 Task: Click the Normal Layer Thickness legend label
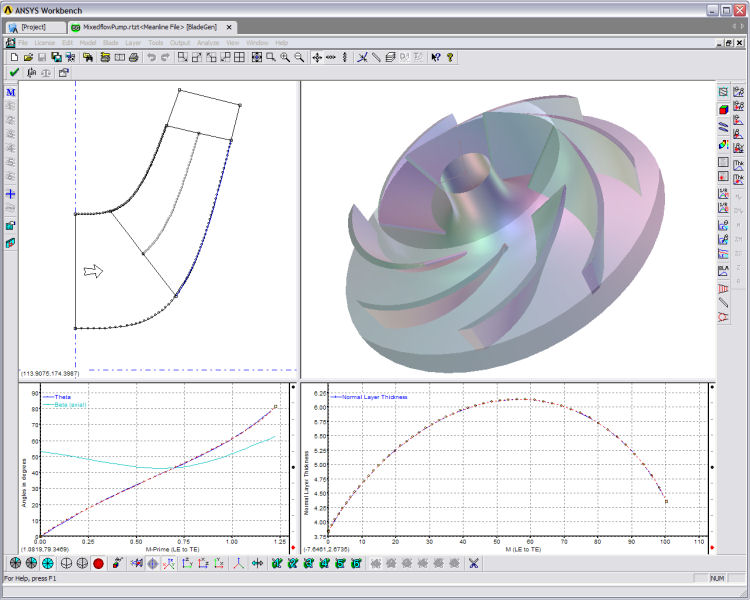tap(375, 397)
